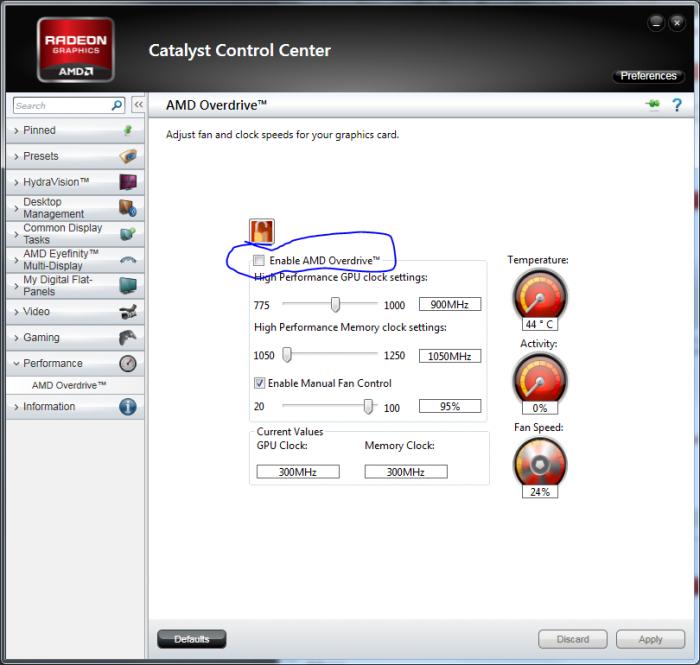Screen dimensions: 700x665
Task: Click the Presets camera icon
Action: (128, 156)
